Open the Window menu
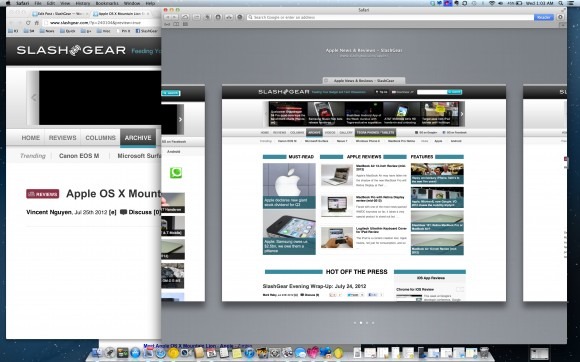This screenshot has height=362, width=580. pos(132,3)
